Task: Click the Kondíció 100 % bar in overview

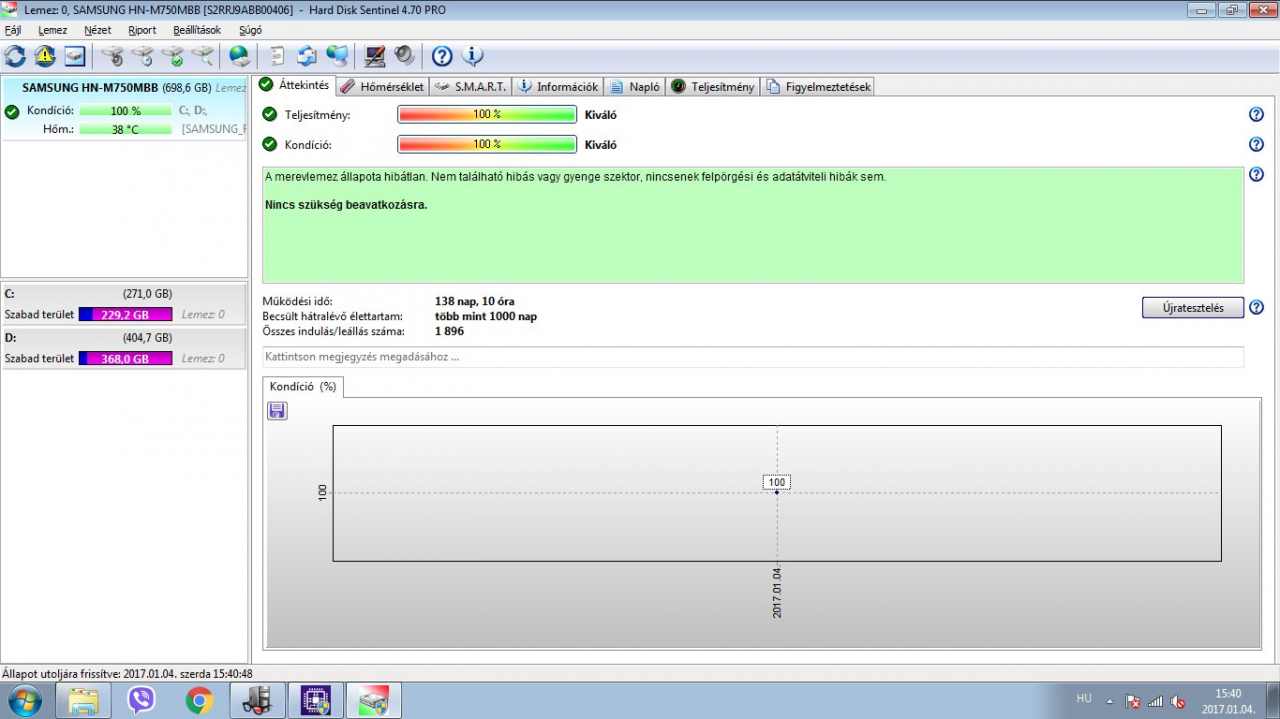Action: [x=487, y=145]
